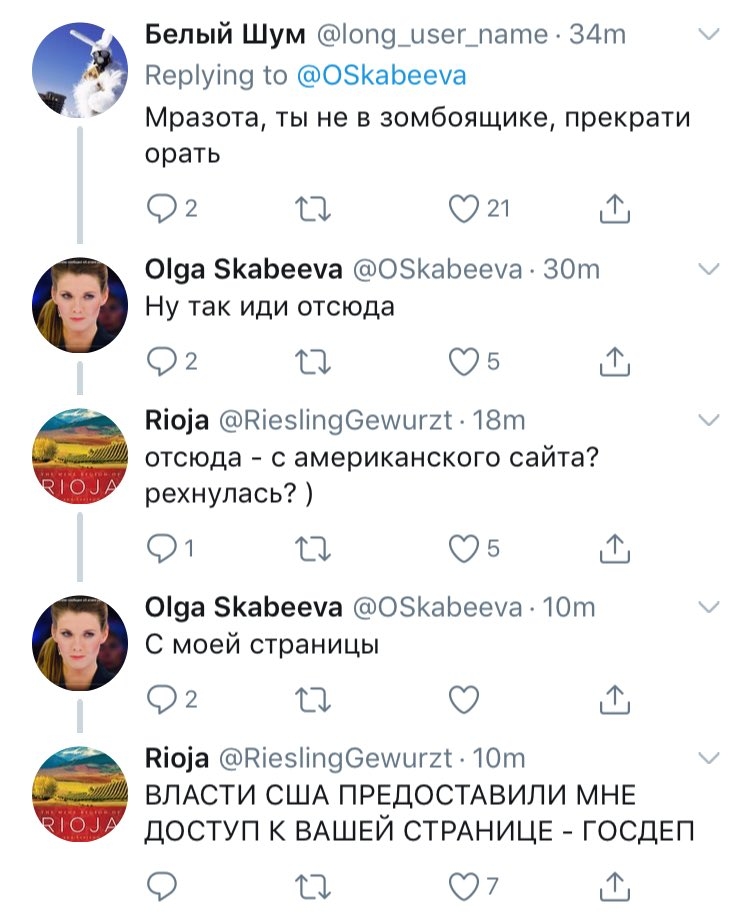Reply to Rioja's ГОСДЕП tweet

pyautogui.click(x=162, y=886)
